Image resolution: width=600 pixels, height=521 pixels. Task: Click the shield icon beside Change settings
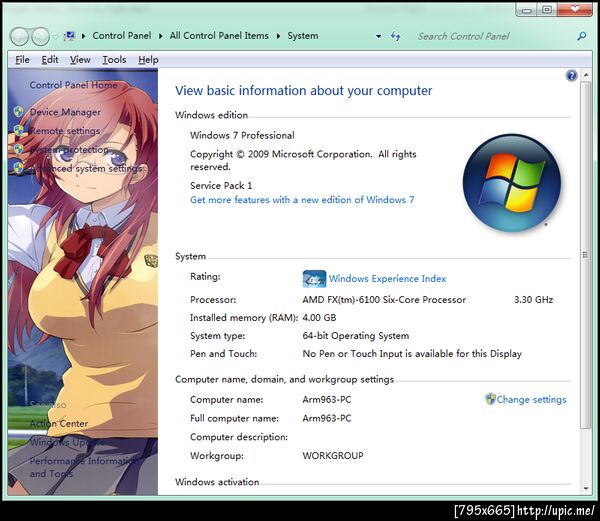(490, 399)
